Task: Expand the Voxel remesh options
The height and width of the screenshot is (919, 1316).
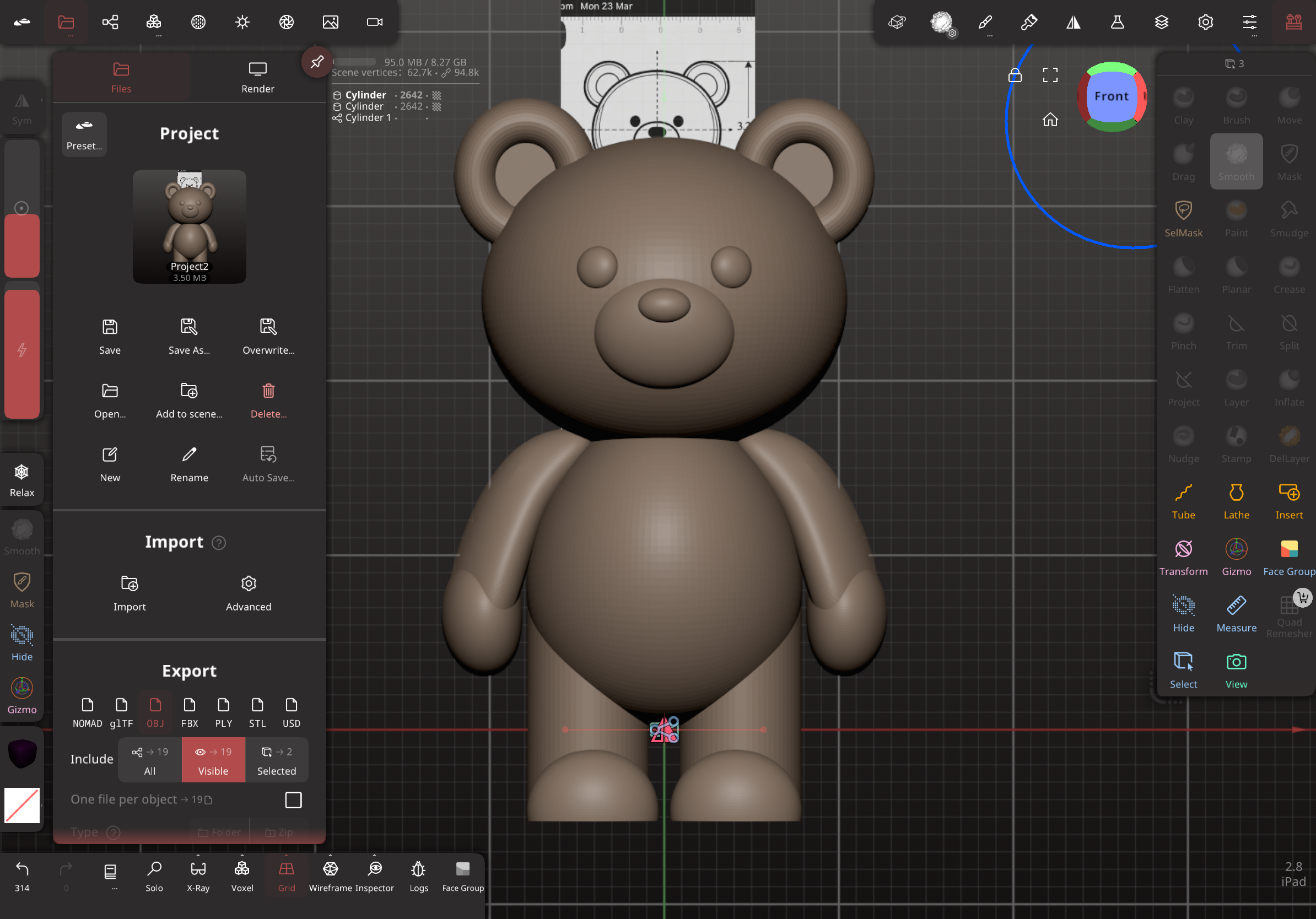Action: [x=242, y=856]
